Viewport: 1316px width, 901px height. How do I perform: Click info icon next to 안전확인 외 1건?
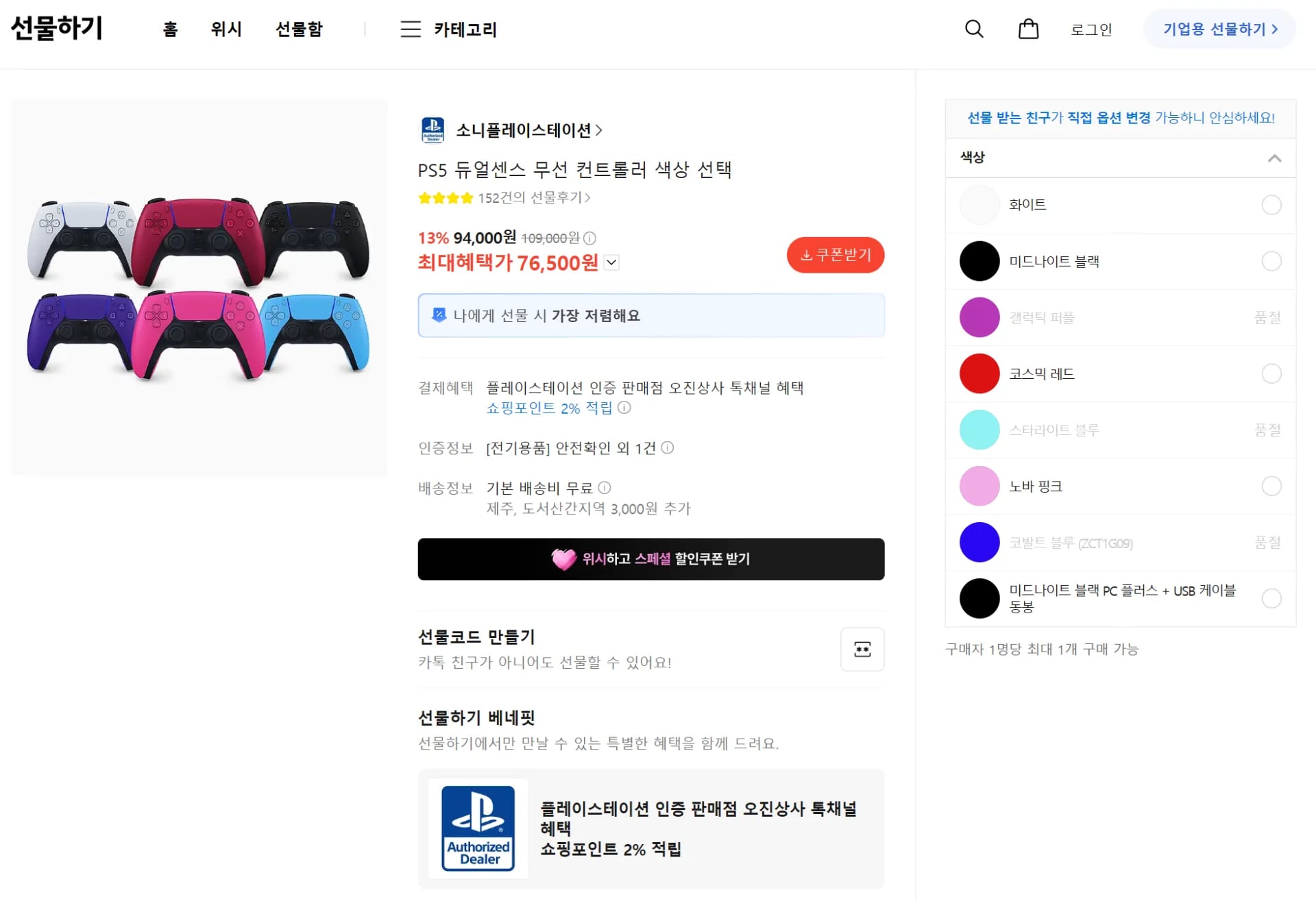tap(667, 448)
